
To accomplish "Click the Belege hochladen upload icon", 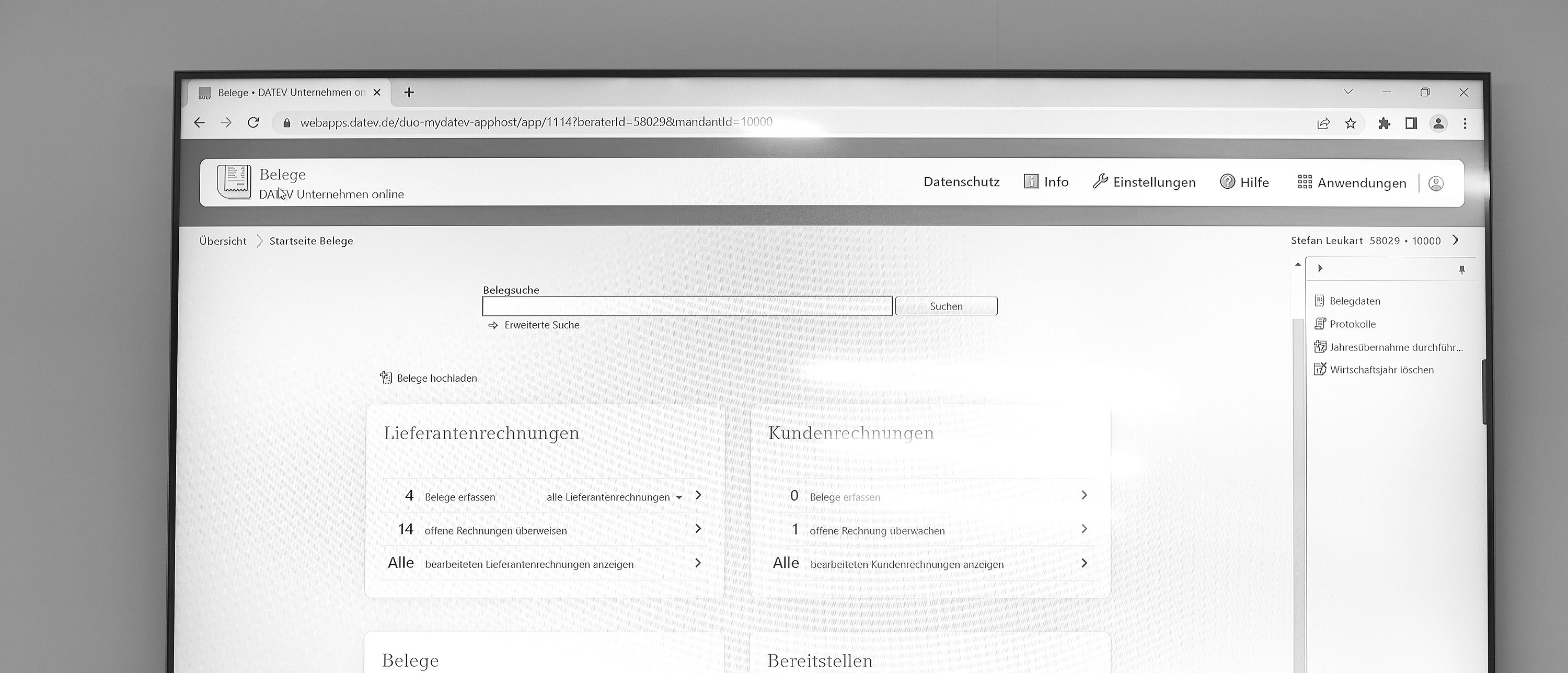I will pyautogui.click(x=386, y=378).
